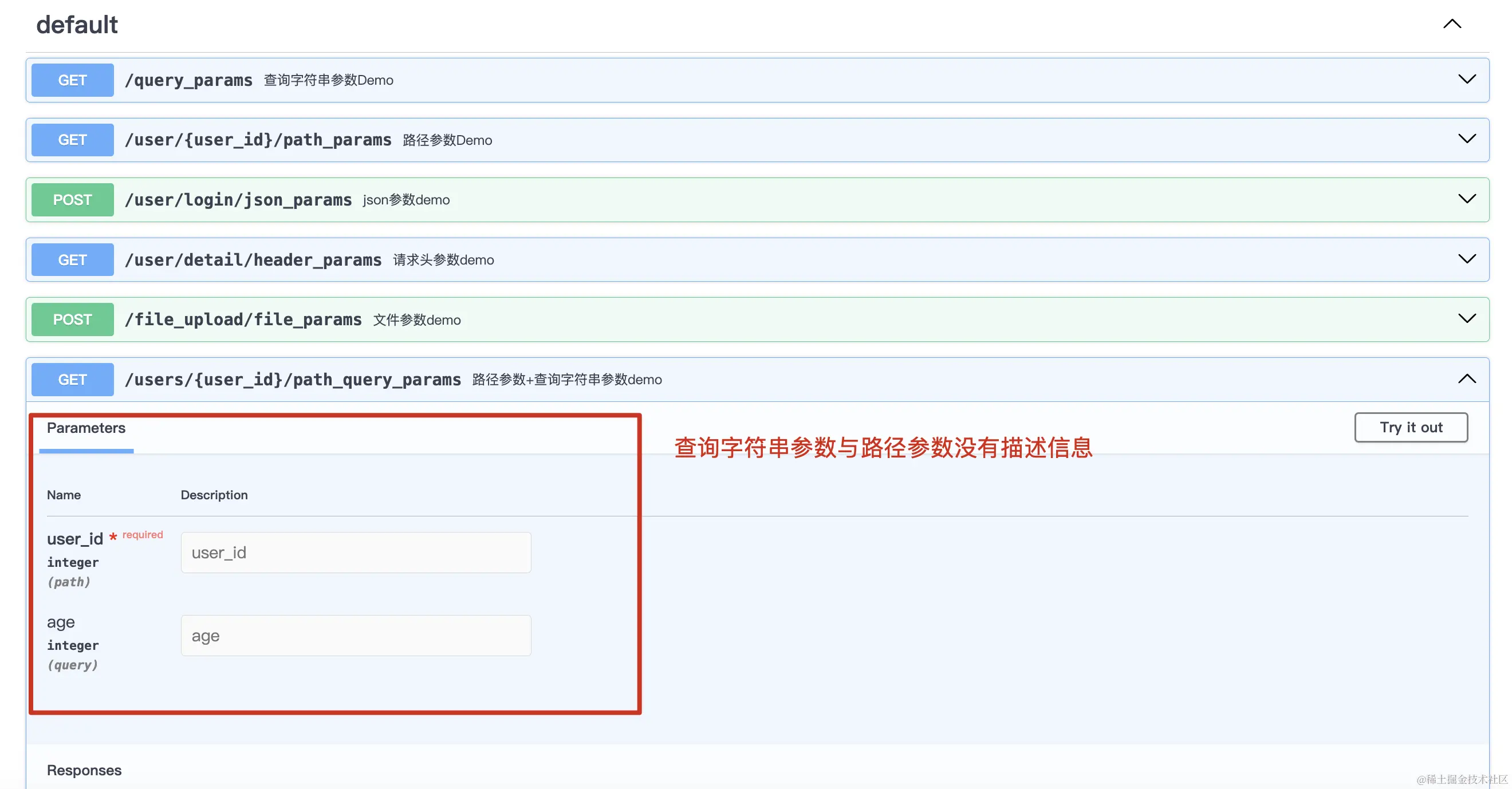Expand the /query_params endpoint chevron
The width and height of the screenshot is (1512, 789).
pos(1467,79)
